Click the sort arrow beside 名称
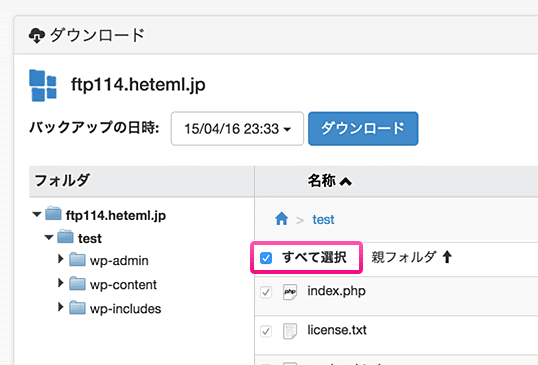Viewport: 538px width, 365px height. coord(346,181)
